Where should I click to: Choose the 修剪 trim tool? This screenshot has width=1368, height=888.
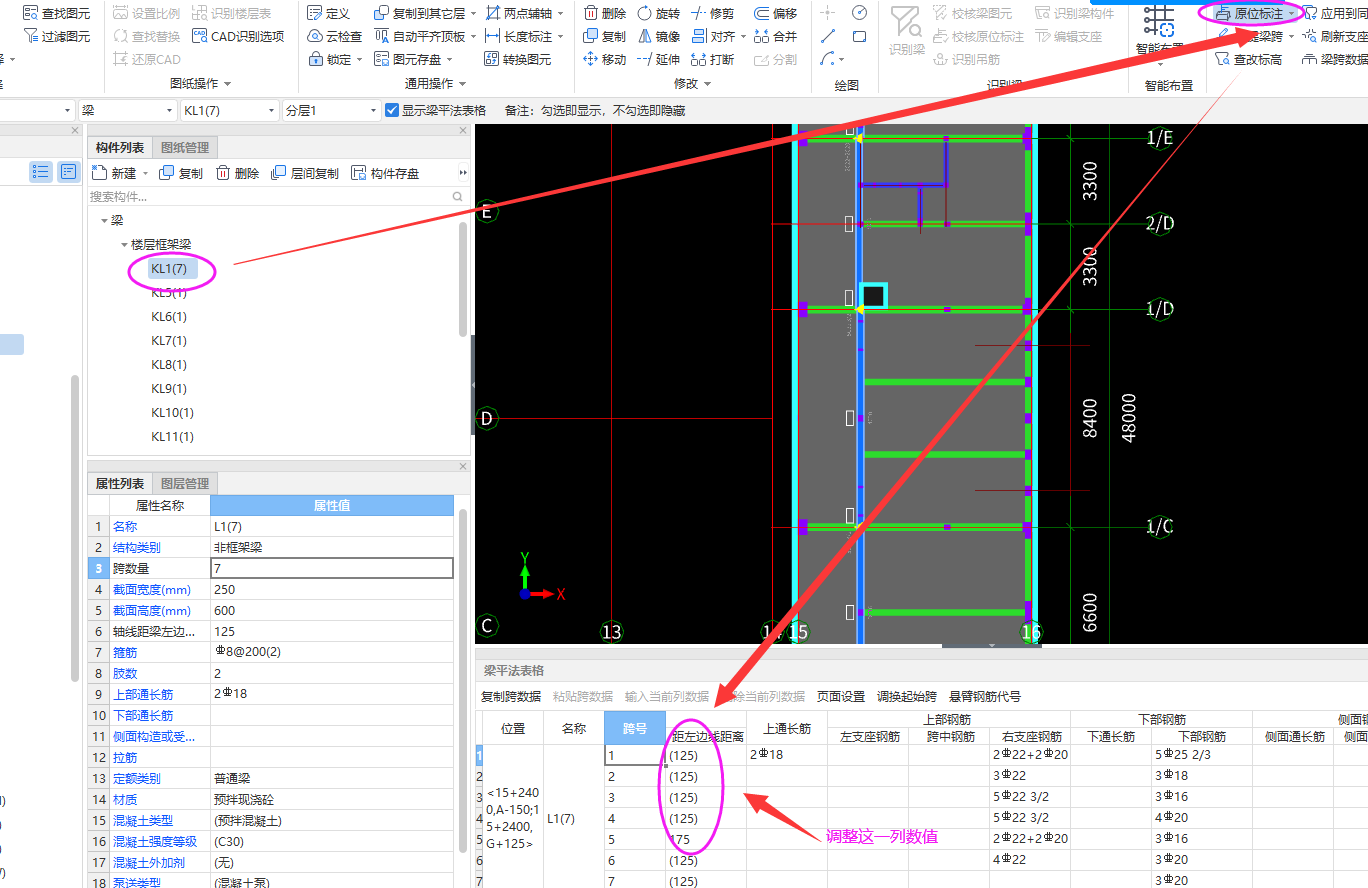tap(712, 13)
